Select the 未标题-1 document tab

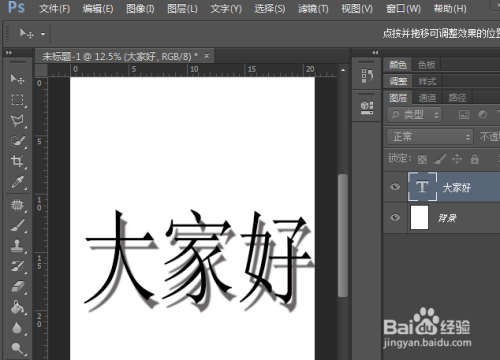tap(119, 56)
